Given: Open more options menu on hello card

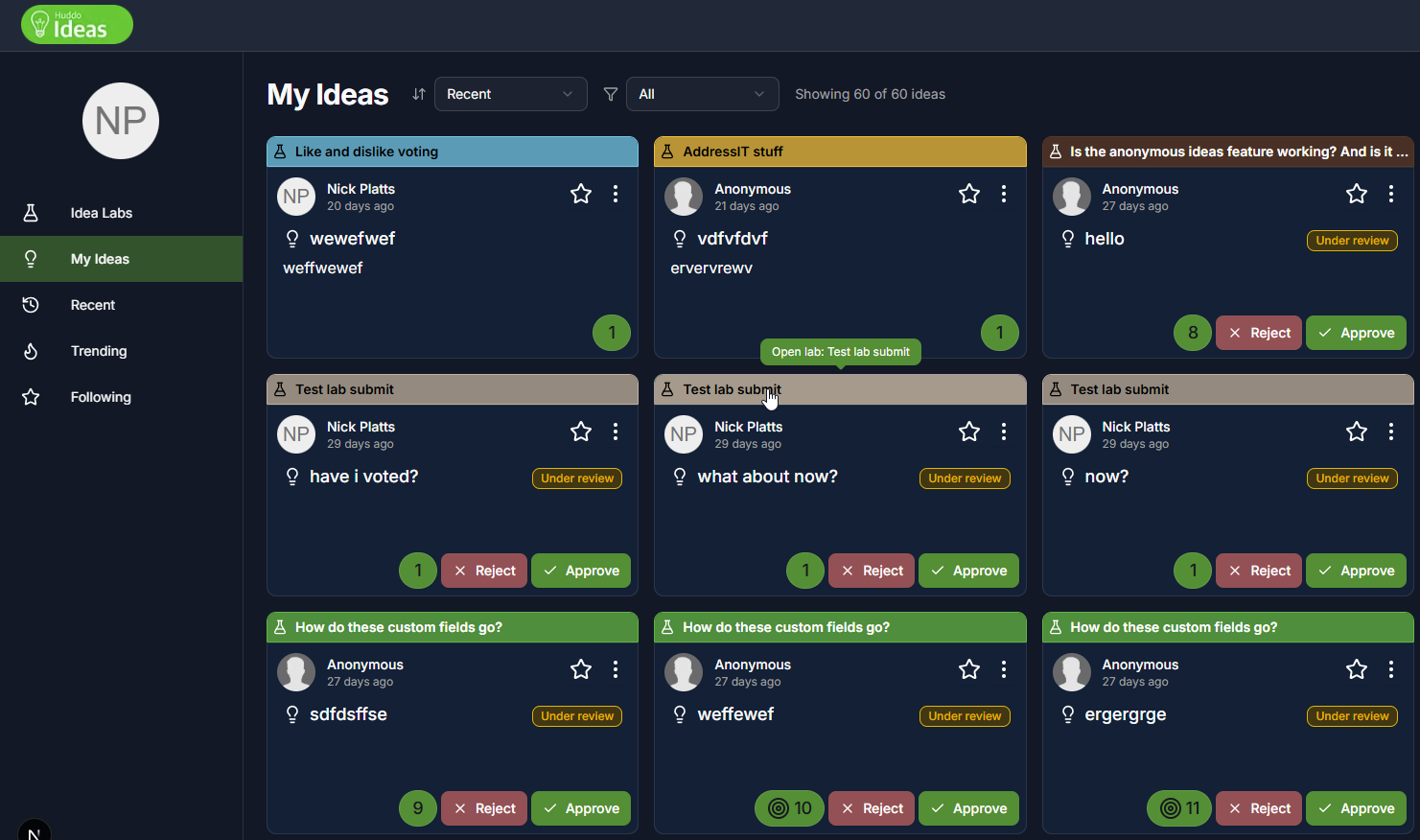Looking at the screenshot, I should click(1391, 194).
